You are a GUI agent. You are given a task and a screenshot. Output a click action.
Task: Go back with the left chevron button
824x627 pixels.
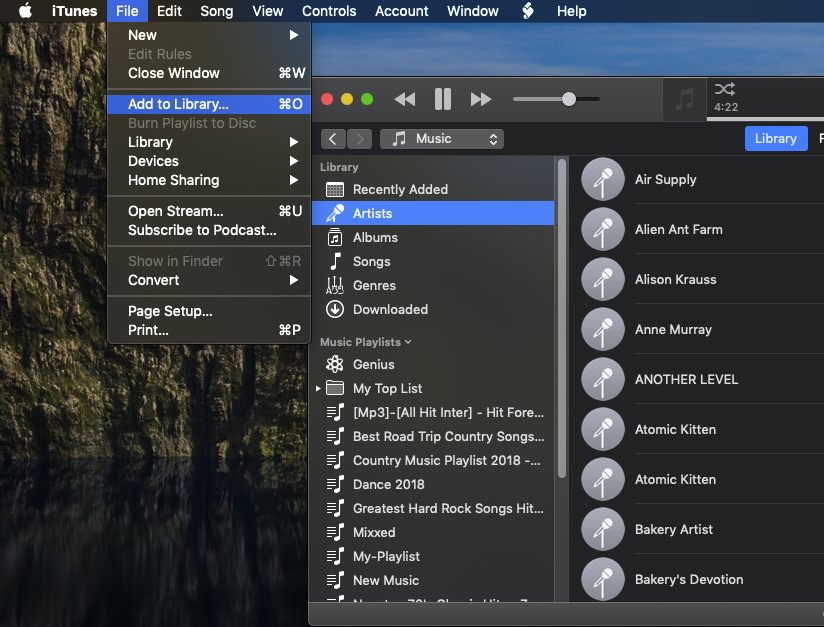(333, 139)
